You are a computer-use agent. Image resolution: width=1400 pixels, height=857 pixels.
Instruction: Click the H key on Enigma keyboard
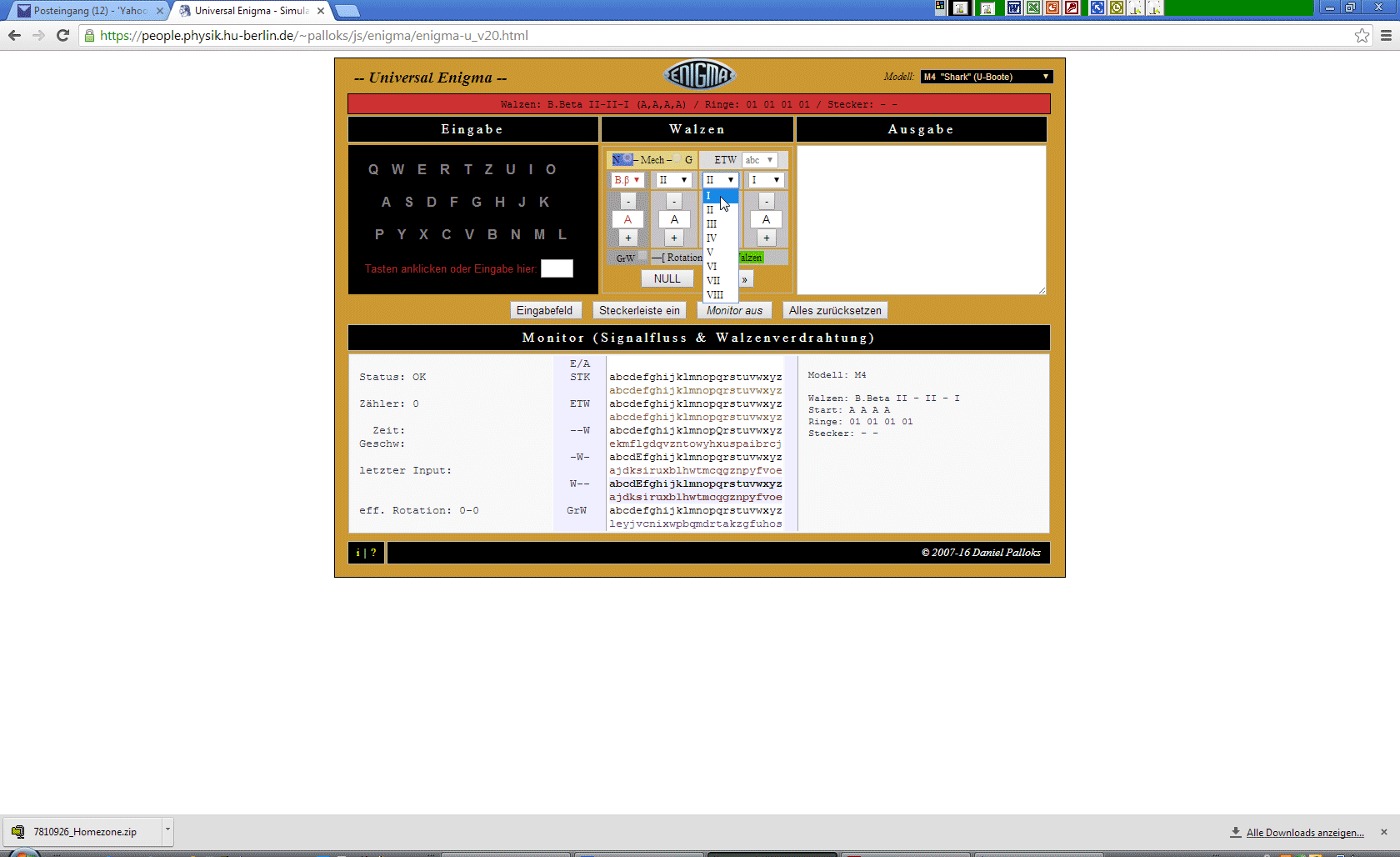(x=500, y=202)
